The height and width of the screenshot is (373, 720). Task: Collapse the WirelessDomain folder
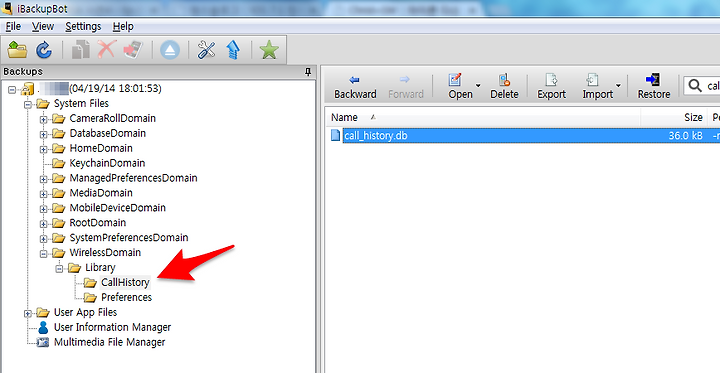43,254
